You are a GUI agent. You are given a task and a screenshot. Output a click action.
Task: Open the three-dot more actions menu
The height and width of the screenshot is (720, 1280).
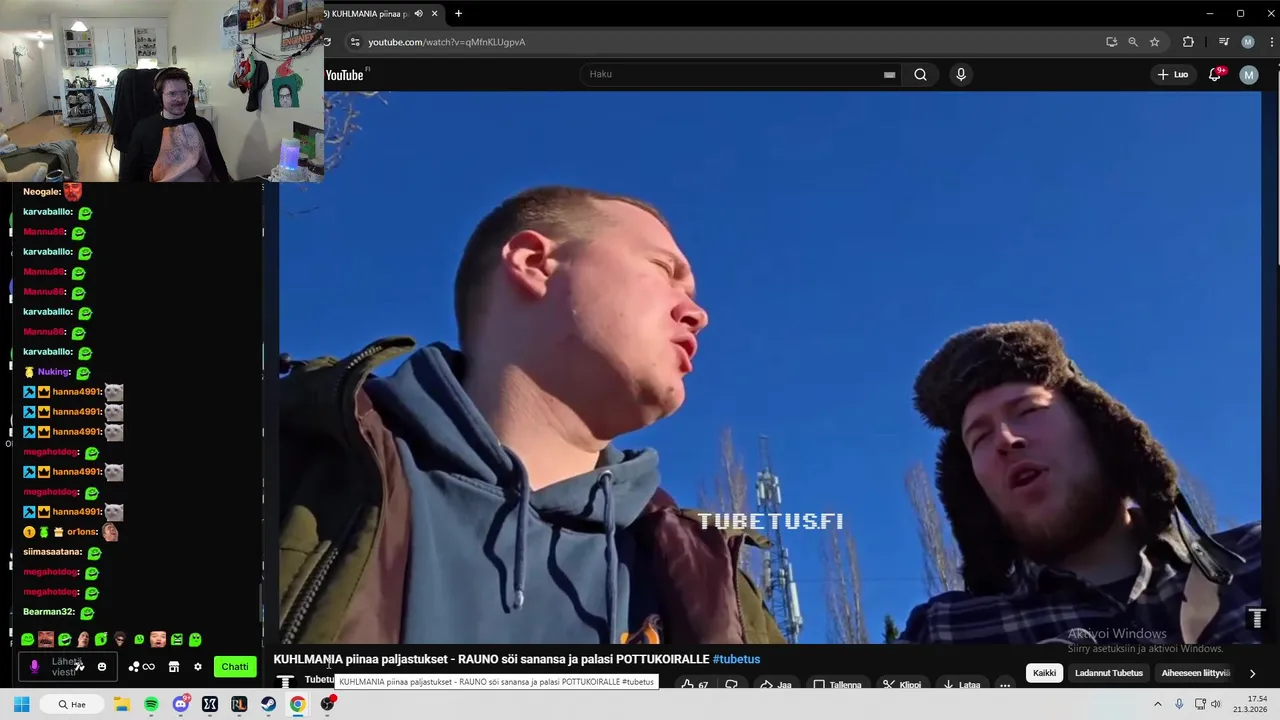tap(1005, 685)
